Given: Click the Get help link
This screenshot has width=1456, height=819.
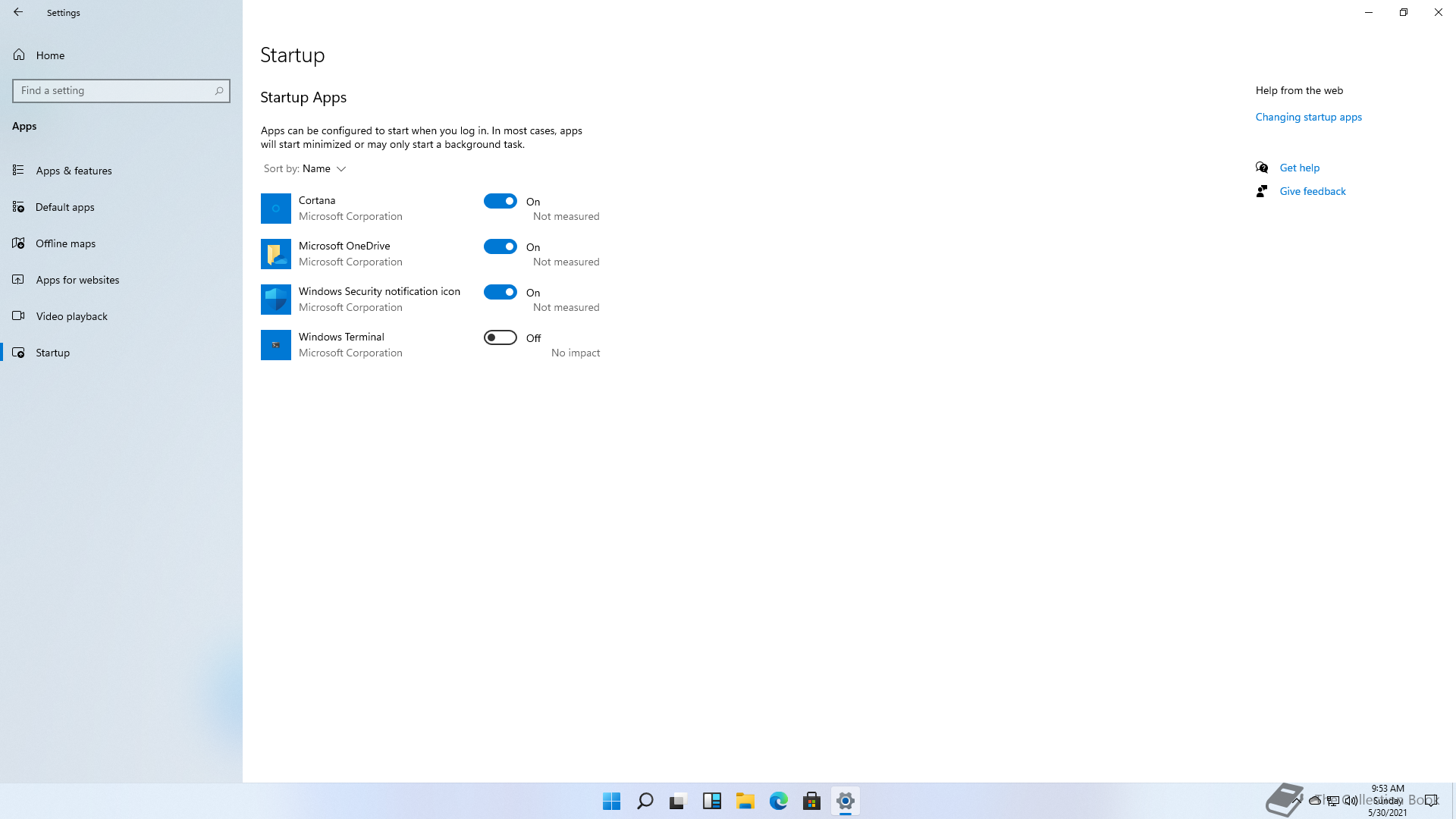Looking at the screenshot, I should (x=1299, y=168).
